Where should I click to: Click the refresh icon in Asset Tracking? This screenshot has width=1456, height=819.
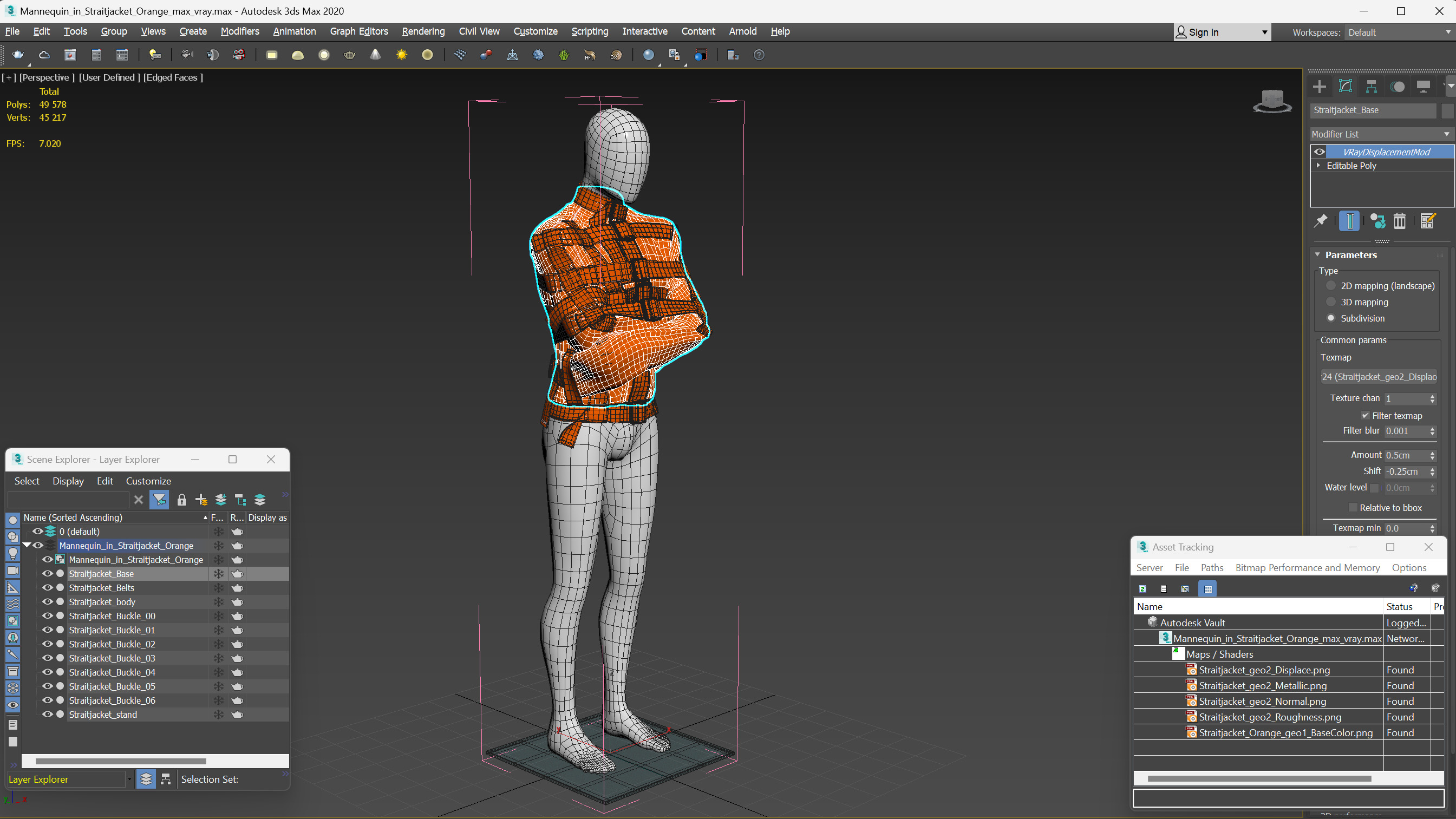pyautogui.click(x=1142, y=588)
